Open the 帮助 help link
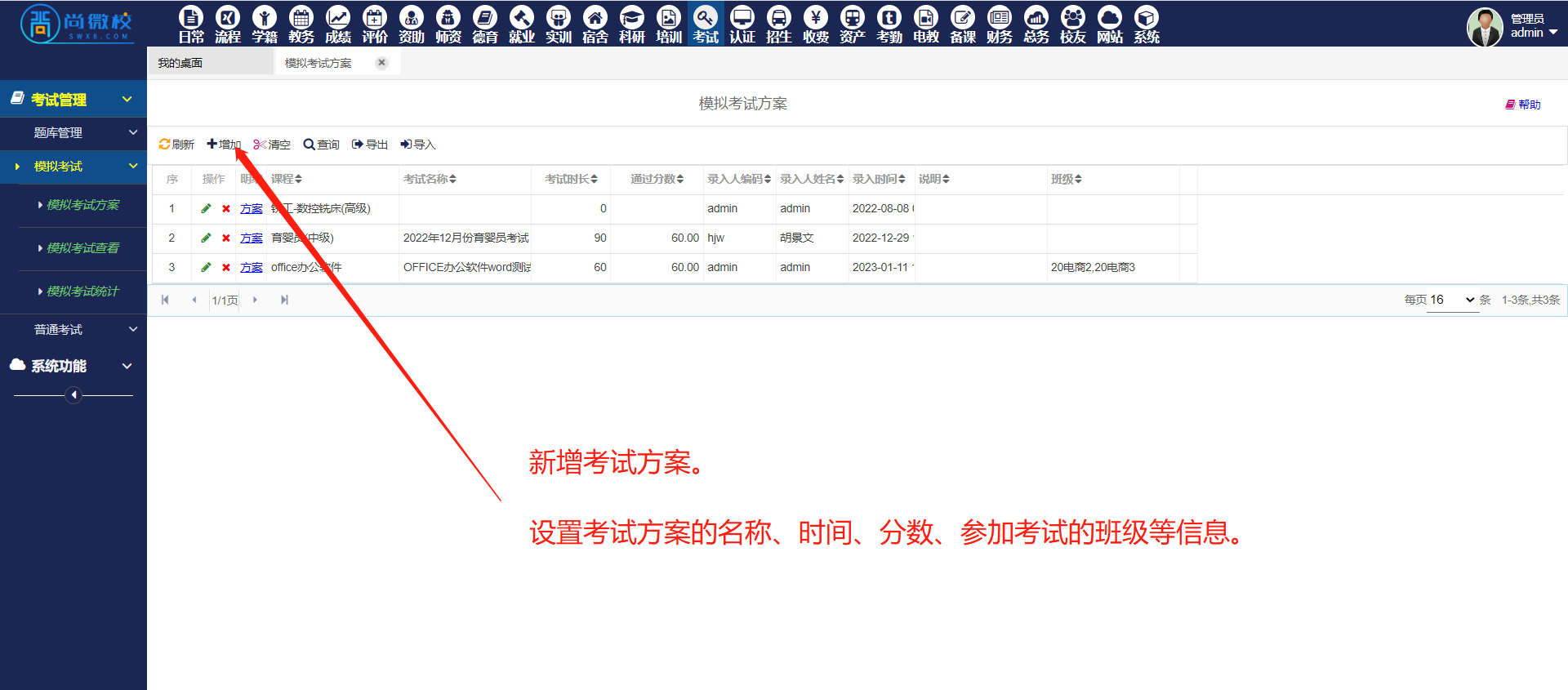1568x690 pixels. 1523,105
